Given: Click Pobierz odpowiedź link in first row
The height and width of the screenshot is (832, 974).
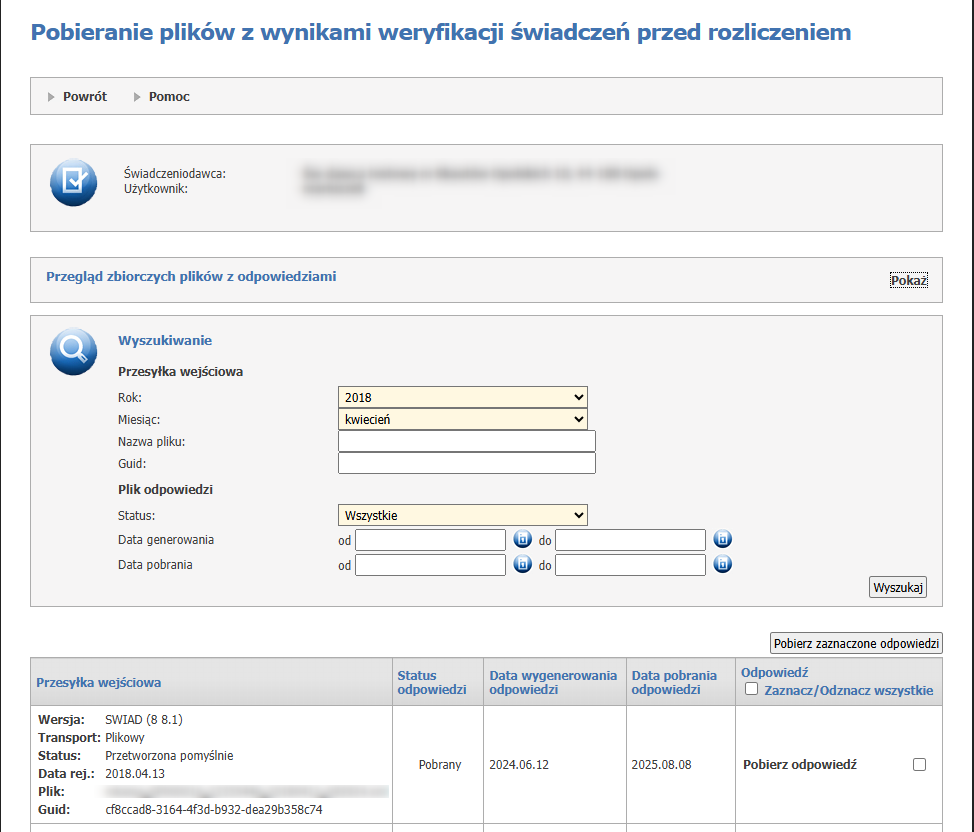Looking at the screenshot, I should click(800, 765).
